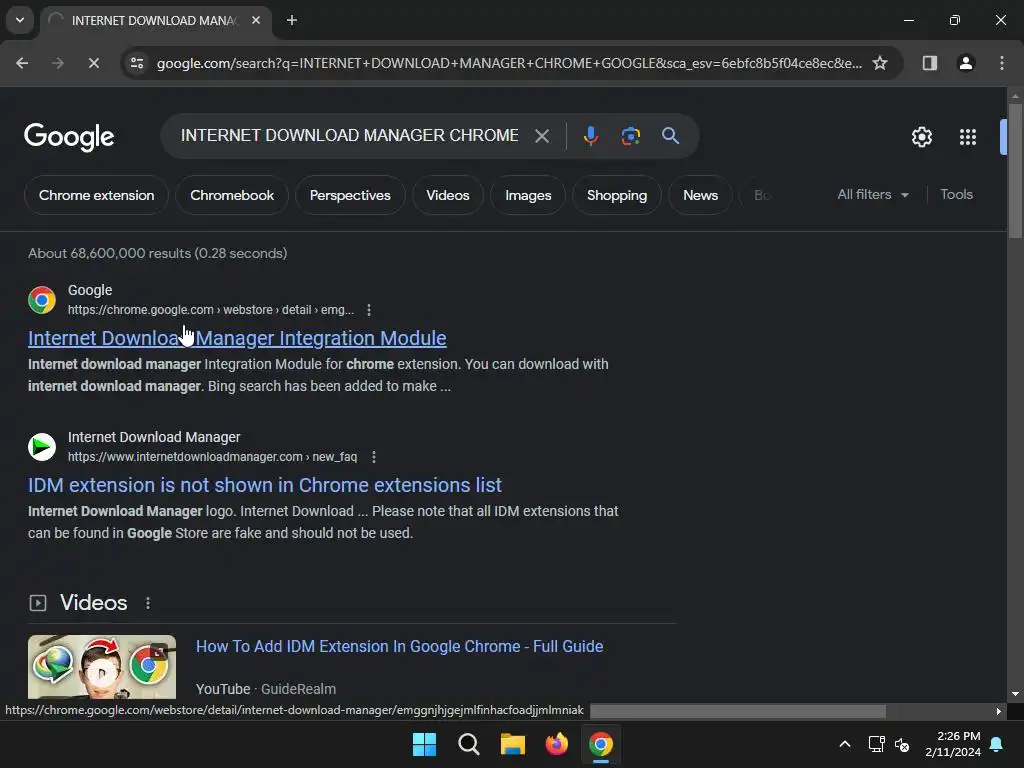Open the network status tray icon

coord(876,744)
